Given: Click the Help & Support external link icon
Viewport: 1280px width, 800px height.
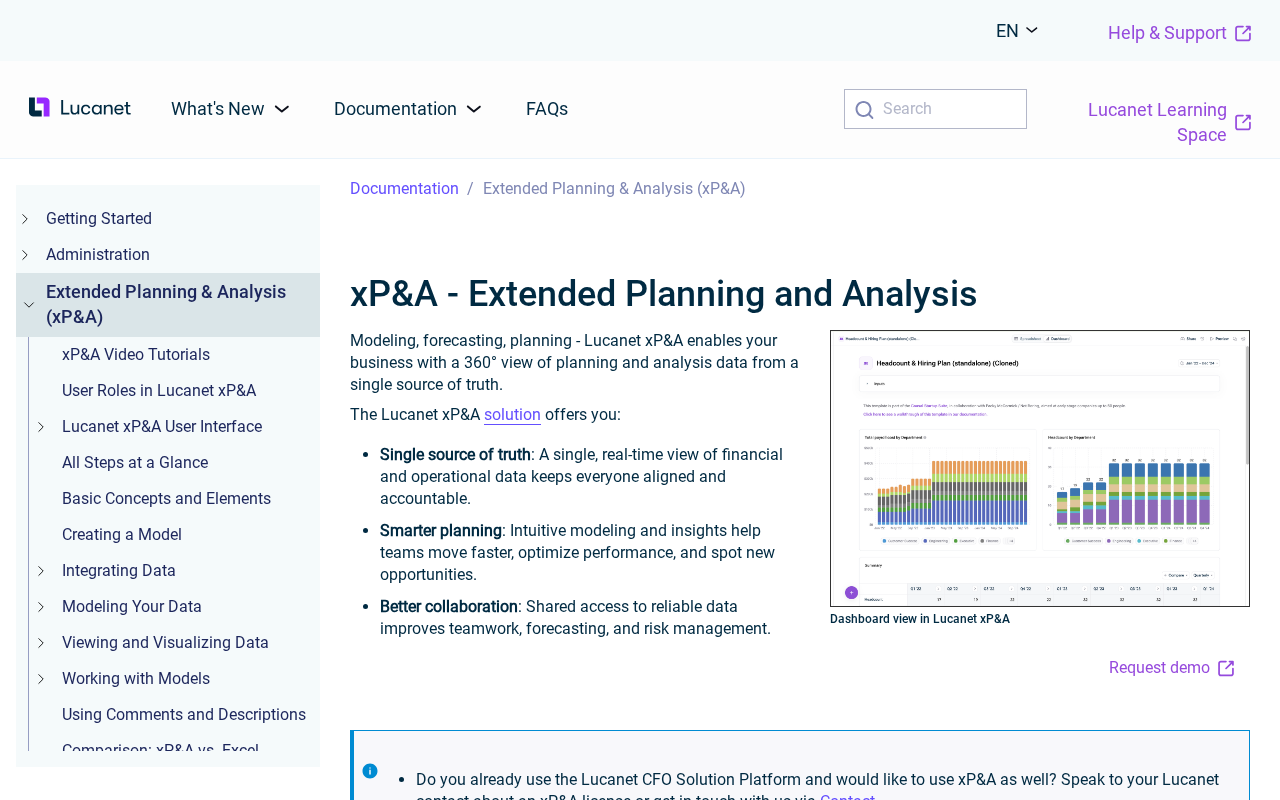Looking at the screenshot, I should [1243, 33].
